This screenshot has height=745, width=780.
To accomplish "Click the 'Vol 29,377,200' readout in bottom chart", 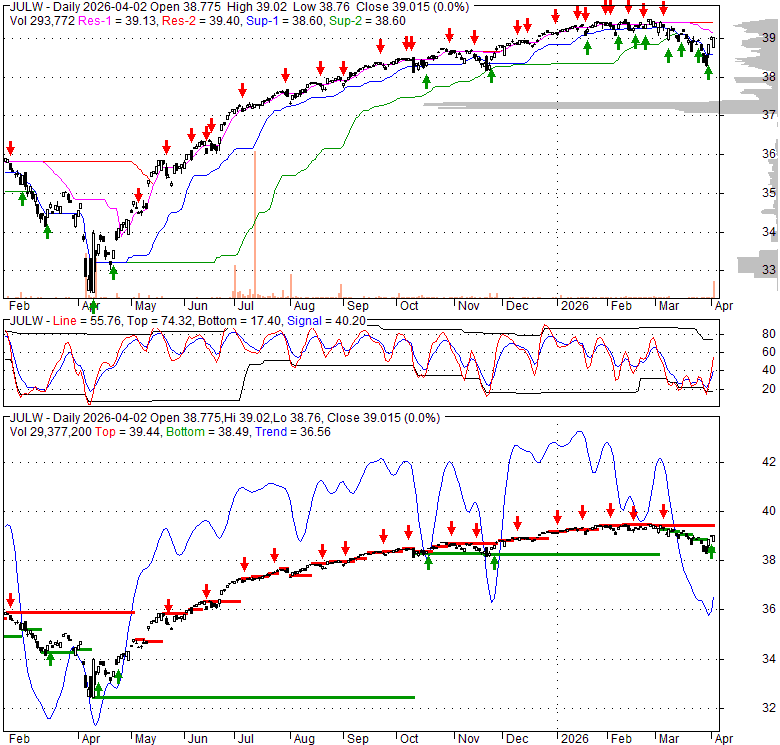I will [x=50, y=432].
